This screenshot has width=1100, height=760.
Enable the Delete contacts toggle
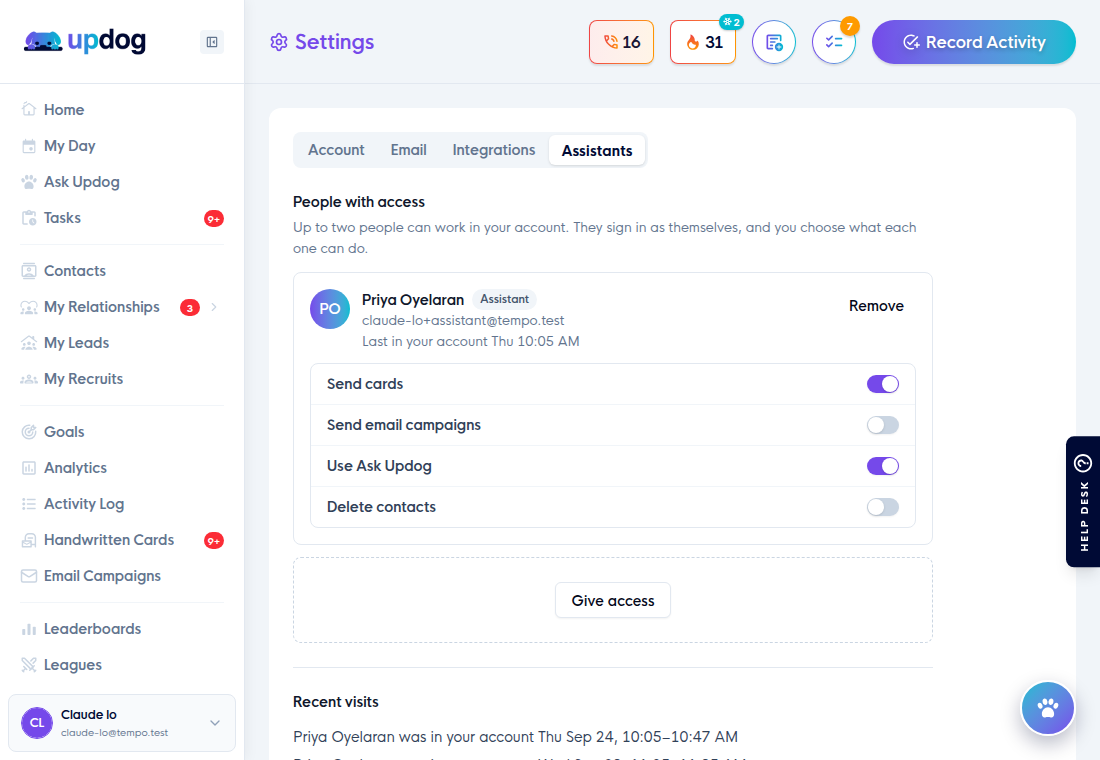click(883, 507)
